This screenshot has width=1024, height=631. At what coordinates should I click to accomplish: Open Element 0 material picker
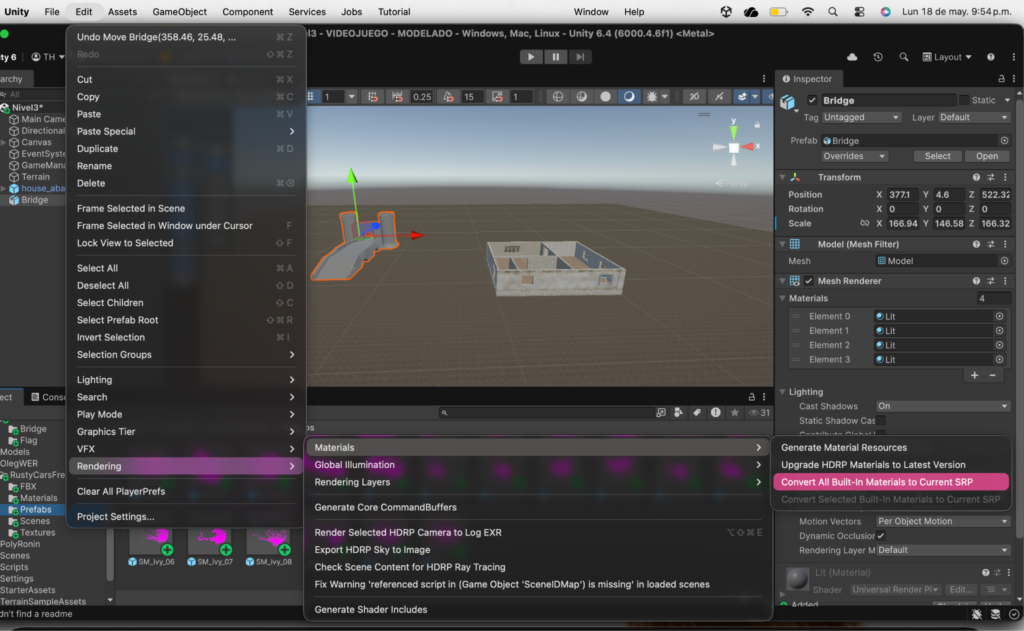coord(999,316)
